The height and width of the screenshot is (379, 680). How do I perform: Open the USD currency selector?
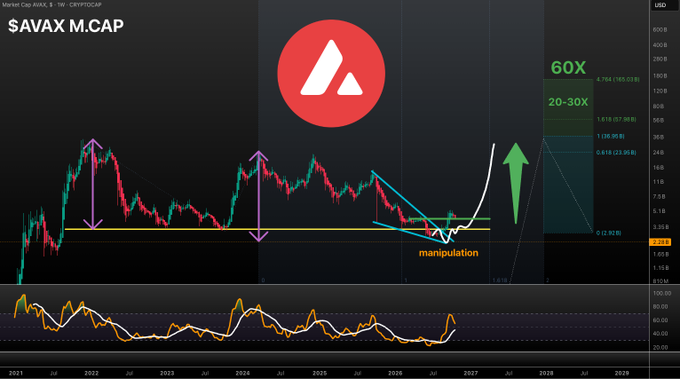click(660, 5)
